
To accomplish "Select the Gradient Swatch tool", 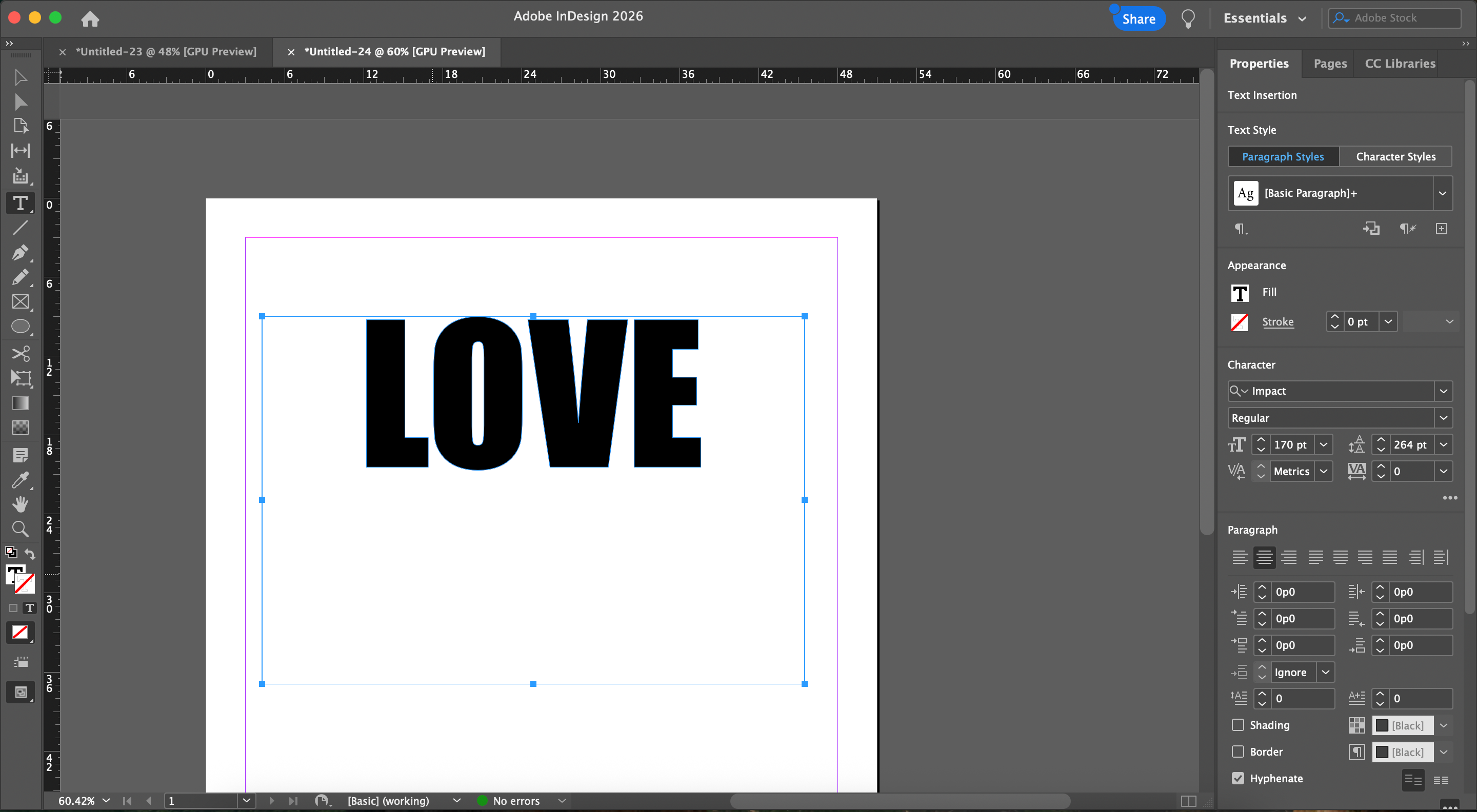I will pos(20,403).
